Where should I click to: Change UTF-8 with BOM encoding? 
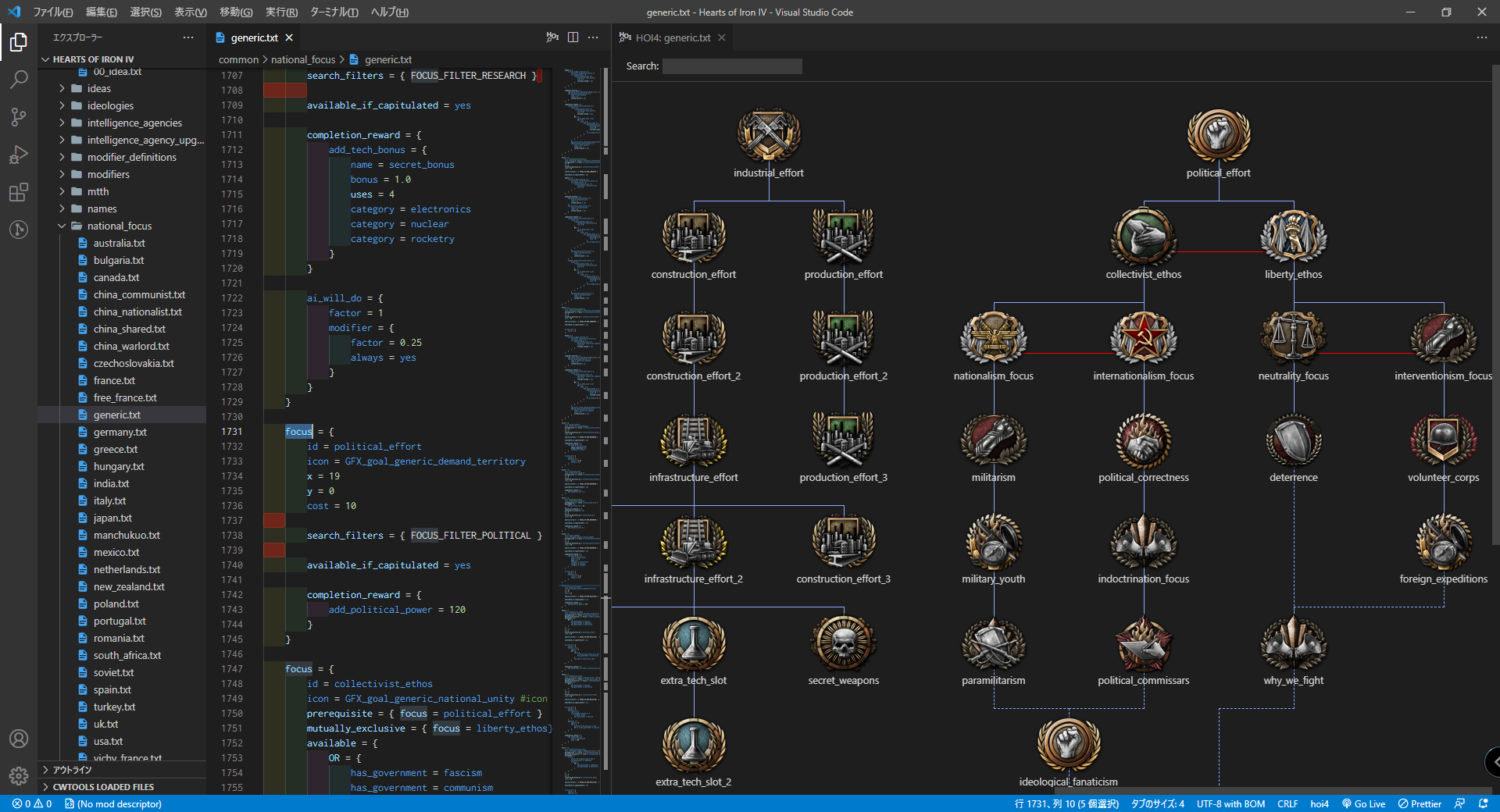1230,803
